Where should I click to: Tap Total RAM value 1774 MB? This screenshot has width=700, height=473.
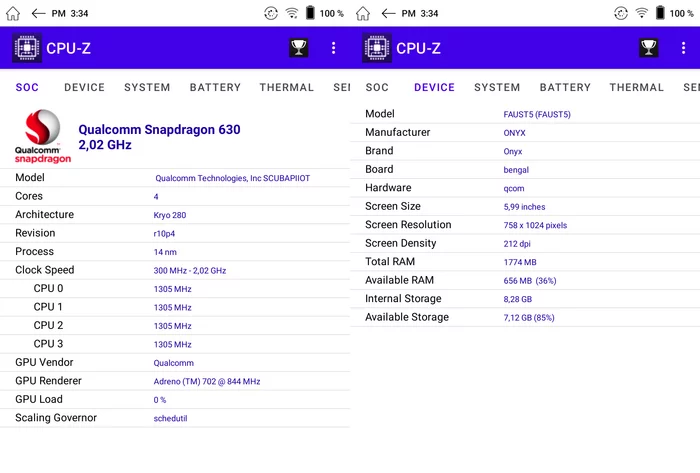tap(520, 262)
